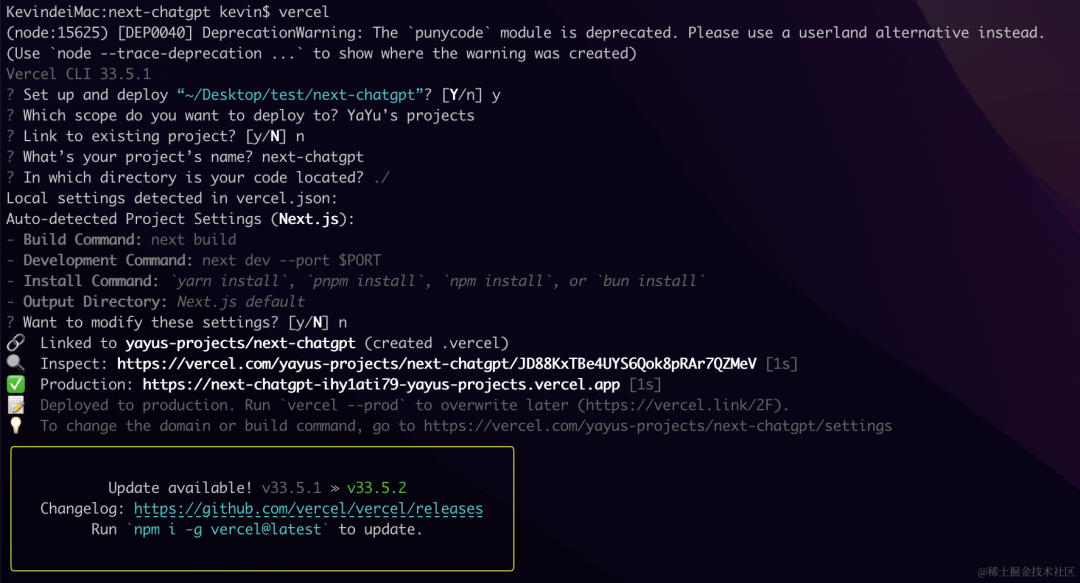The width and height of the screenshot is (1080, 583).
Task: Open the Inspect vercel.com deployment URL
Action: pyautogui.click(x=436, y=364)
